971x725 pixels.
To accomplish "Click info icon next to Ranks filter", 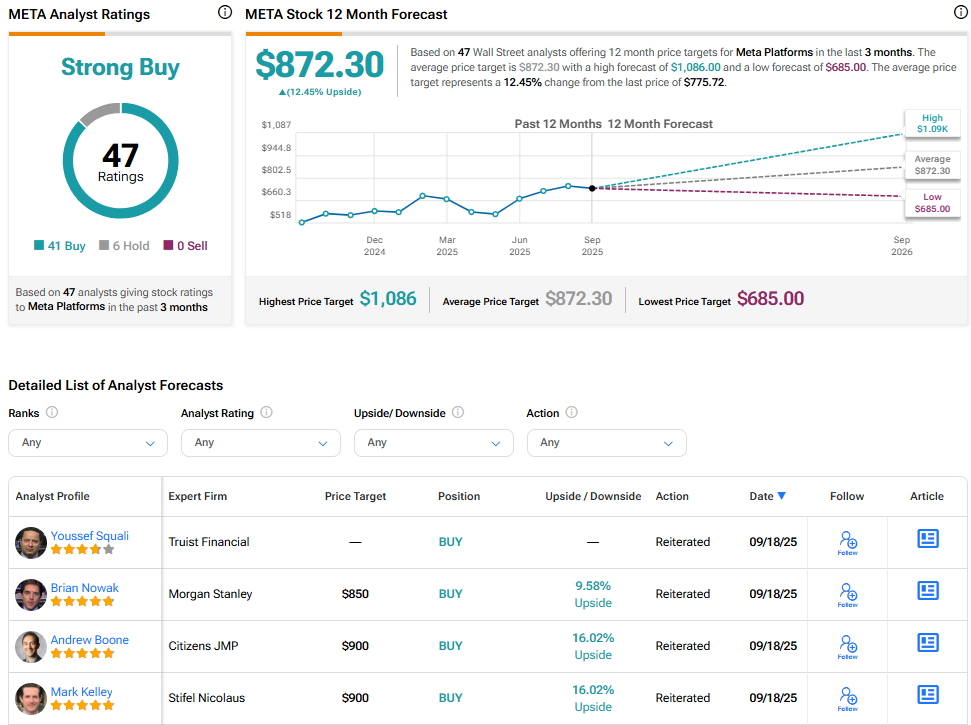I will (x=52, y=412).
